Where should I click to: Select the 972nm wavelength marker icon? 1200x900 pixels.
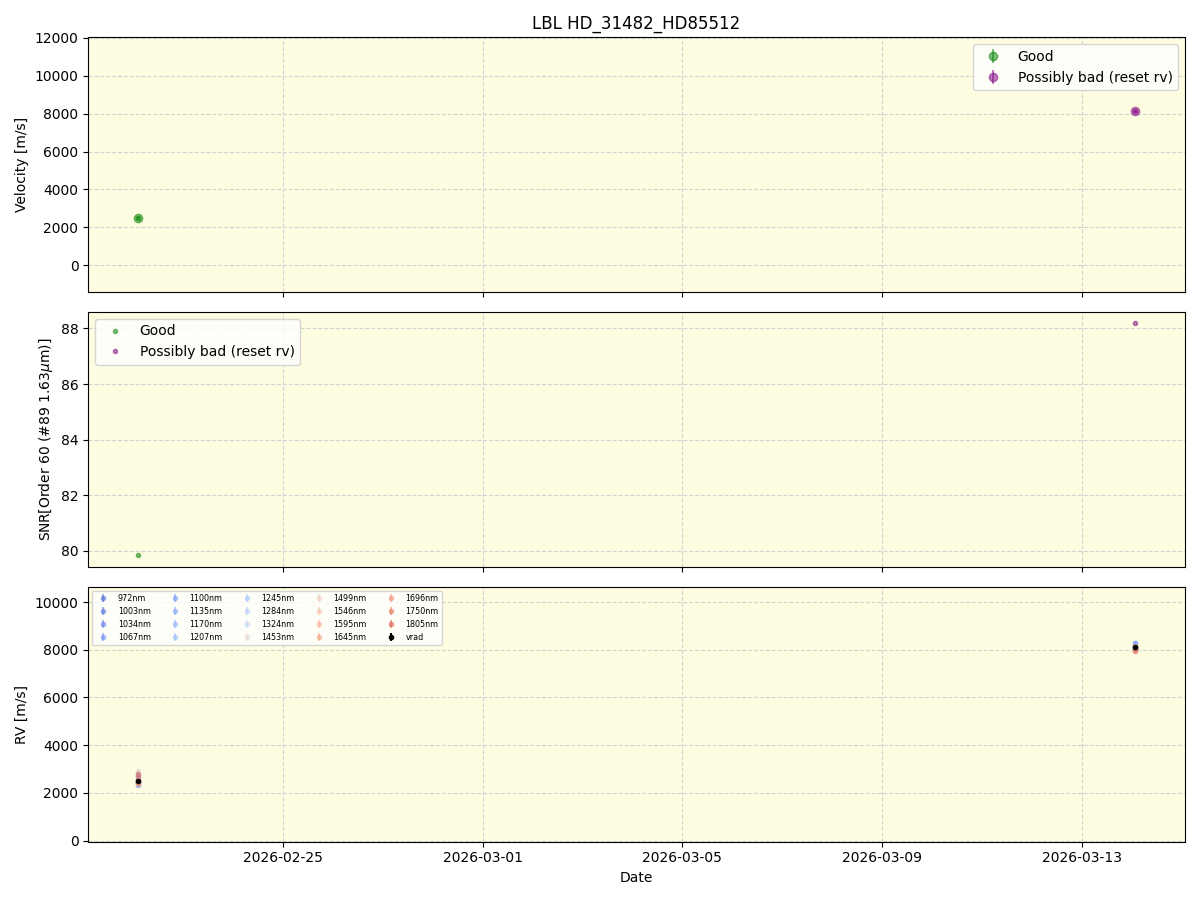coord(102,597)
